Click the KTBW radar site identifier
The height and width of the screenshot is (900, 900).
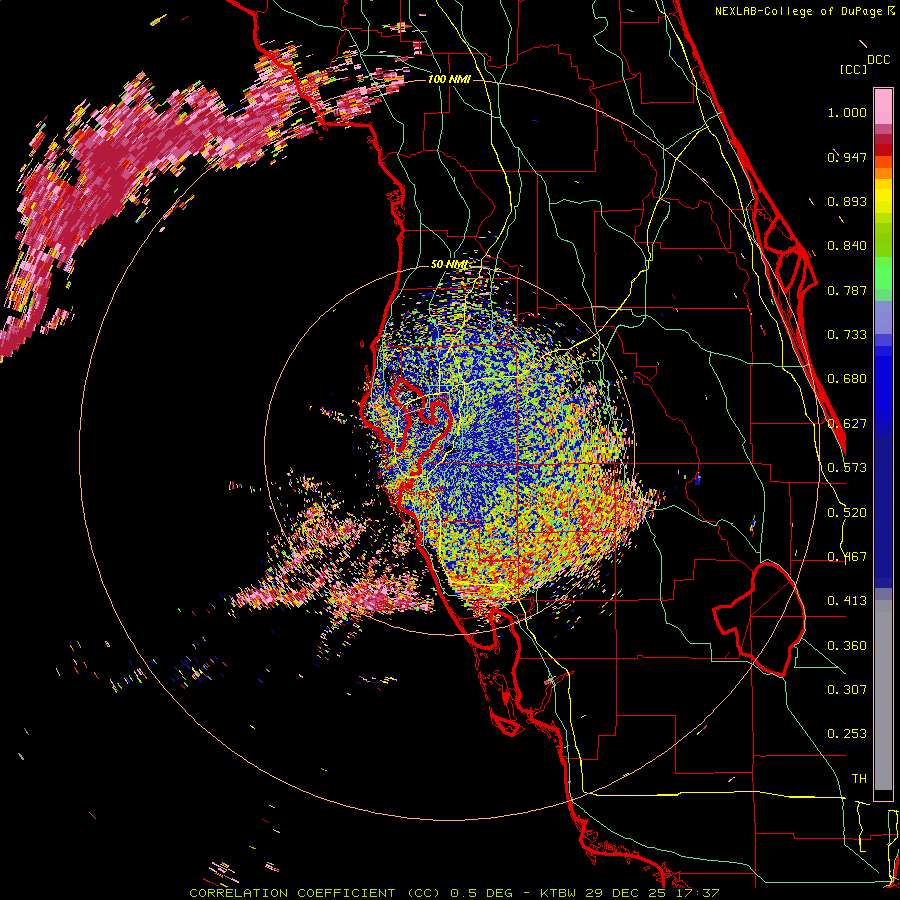(x=558, y=893)
